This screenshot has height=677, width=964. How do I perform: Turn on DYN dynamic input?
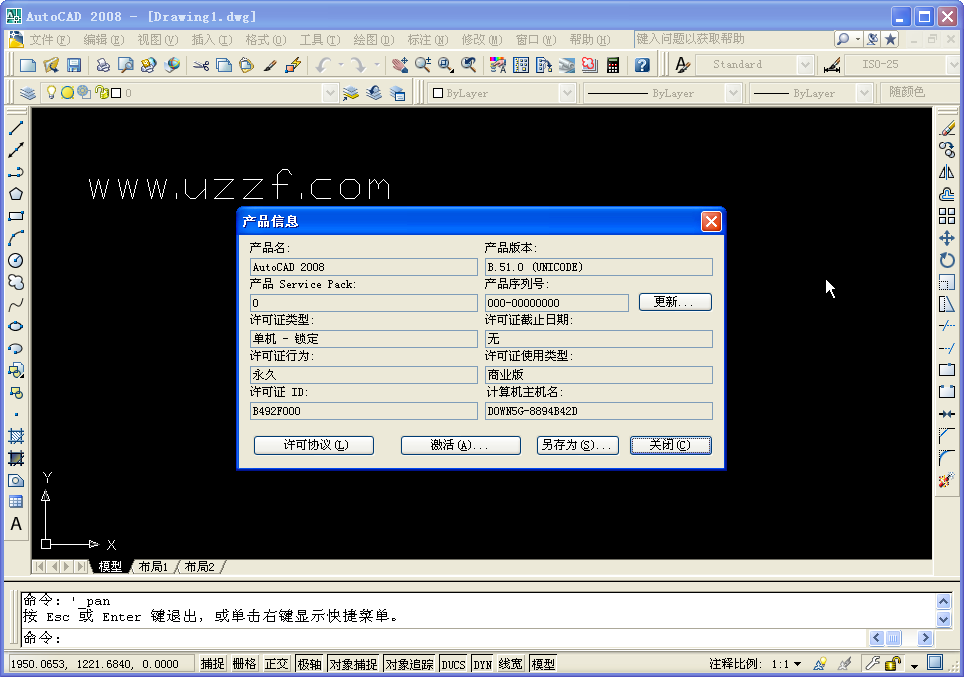(482, 662)
